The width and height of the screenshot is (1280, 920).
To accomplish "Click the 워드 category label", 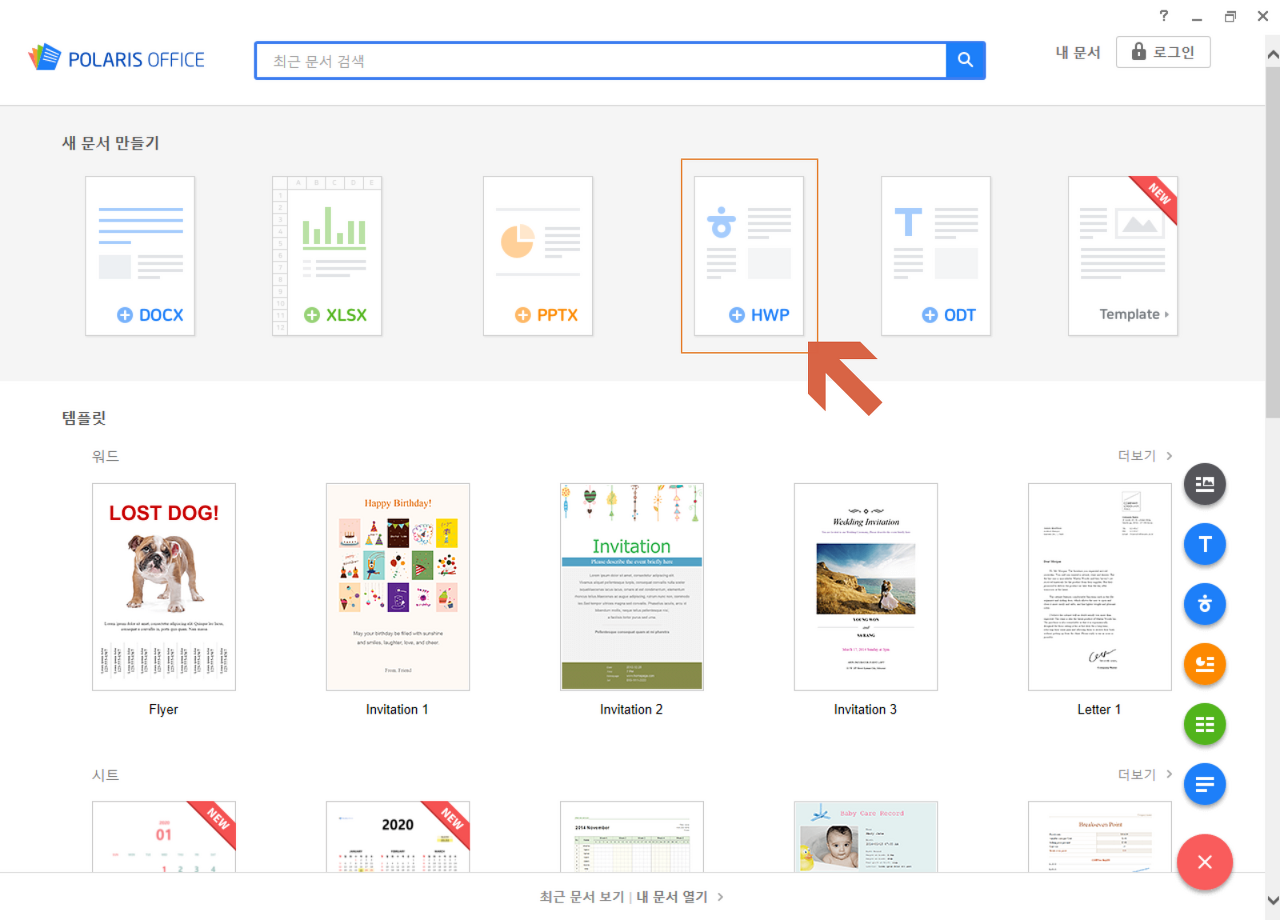I will [105, 456].
